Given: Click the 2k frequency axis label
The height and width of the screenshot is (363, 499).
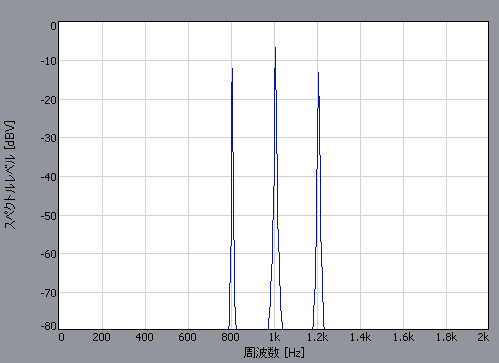Looking at the screenshot, I should click(483, 337).
